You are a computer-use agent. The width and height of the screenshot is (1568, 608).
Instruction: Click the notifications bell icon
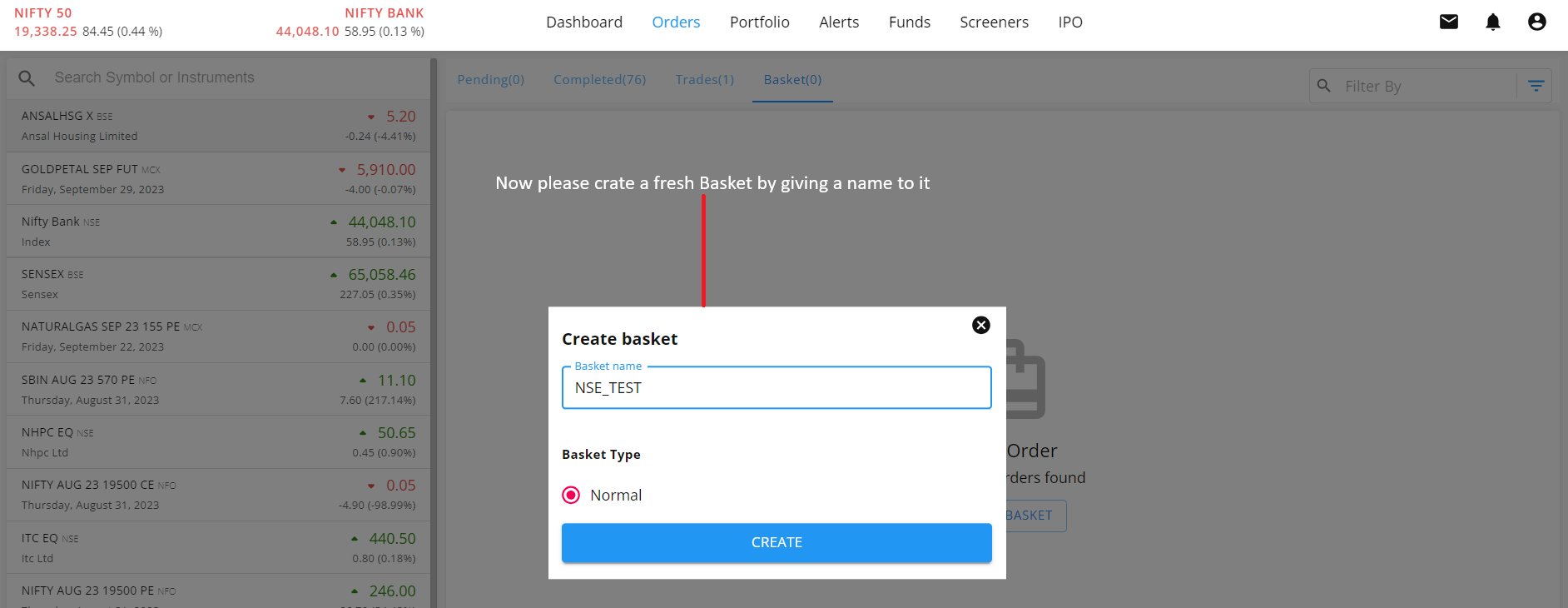pos(1492,22)
